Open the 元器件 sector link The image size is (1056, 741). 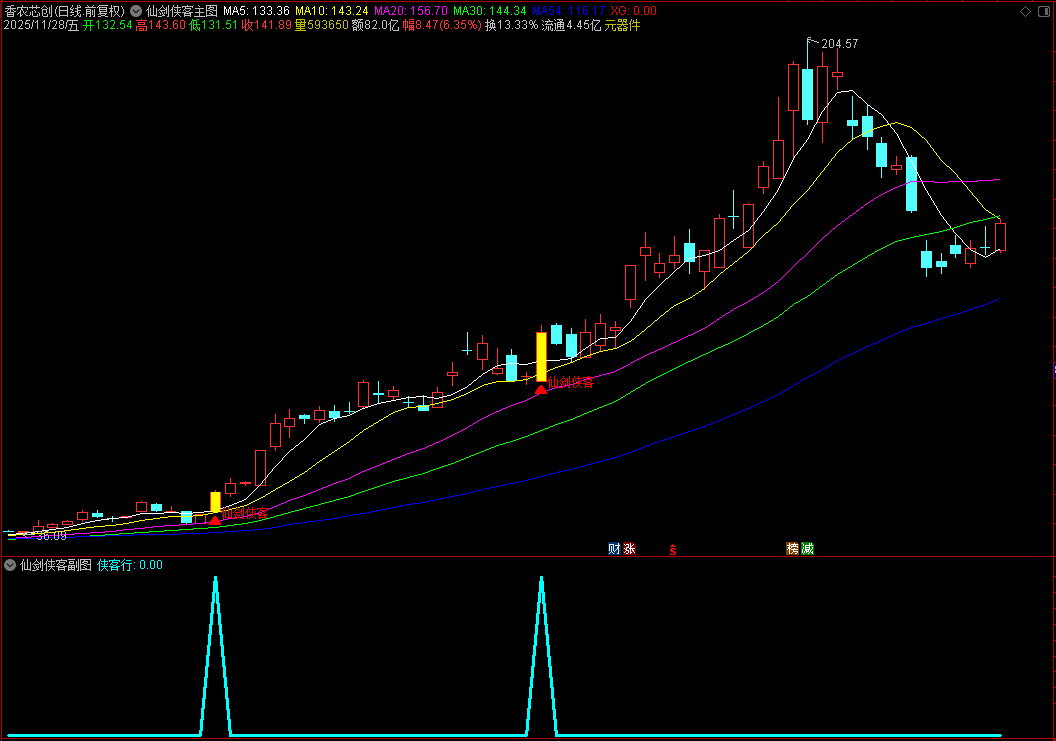coord(622,26)
